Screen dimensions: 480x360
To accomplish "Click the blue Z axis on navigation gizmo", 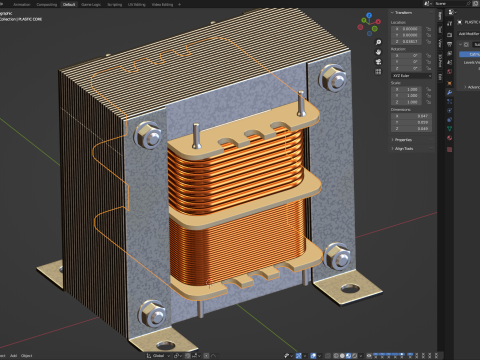I will tap(369, 15).
